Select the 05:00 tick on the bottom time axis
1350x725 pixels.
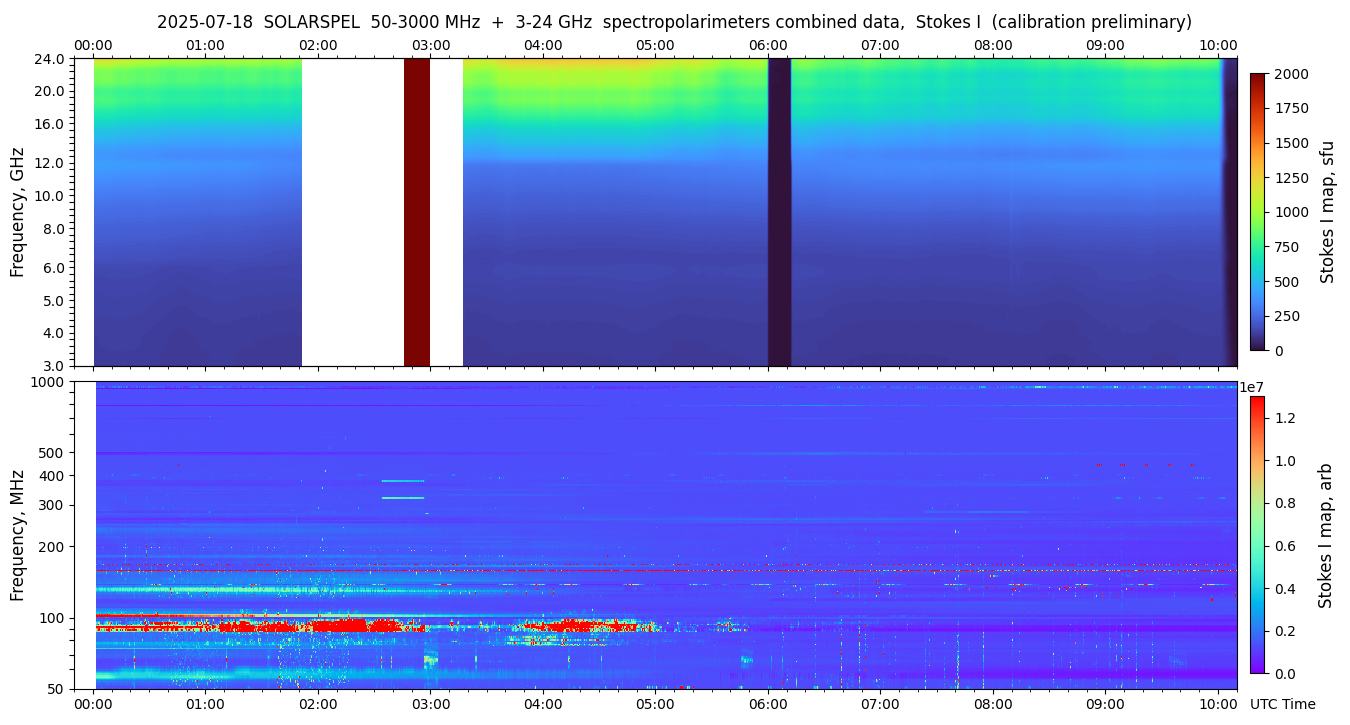[655, 704]
